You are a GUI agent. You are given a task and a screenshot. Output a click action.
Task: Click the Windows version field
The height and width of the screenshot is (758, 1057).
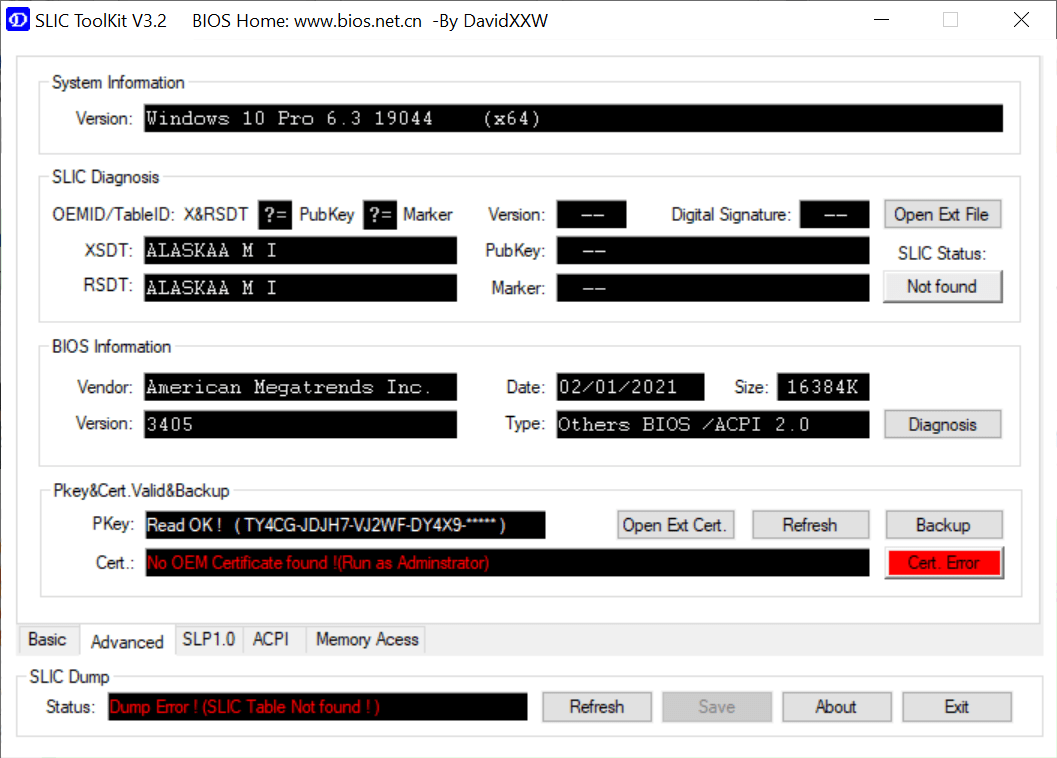tap(573, 119)
